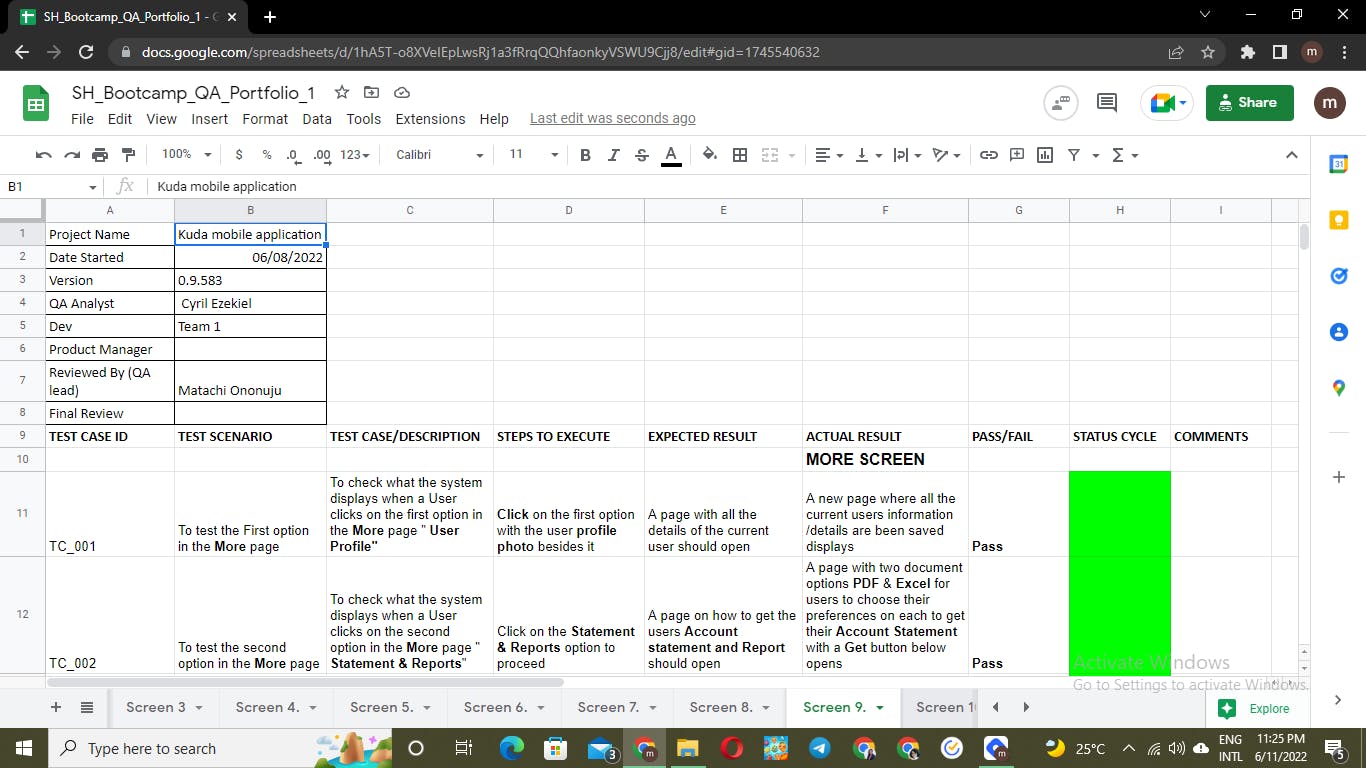The image size is (1366, 768).
Task: Open horizontal align dropdown
Action: [829, 155]
